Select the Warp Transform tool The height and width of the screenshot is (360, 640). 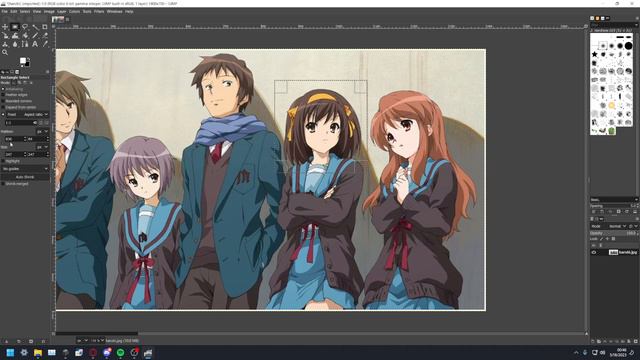click(x=15, y=36)
